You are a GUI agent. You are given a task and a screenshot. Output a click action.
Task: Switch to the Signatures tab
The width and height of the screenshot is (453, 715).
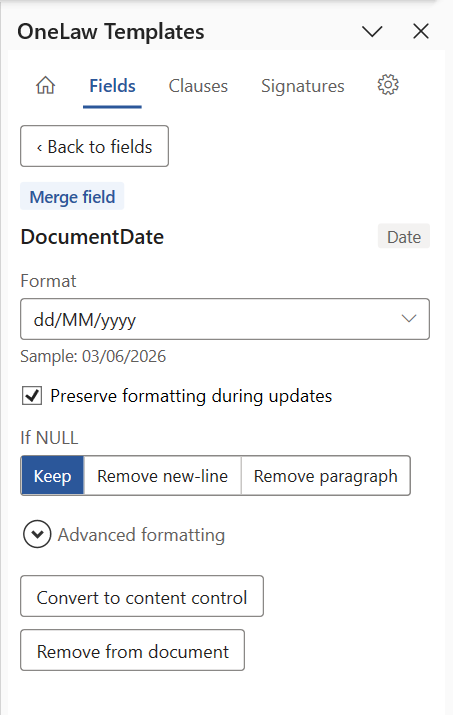pyautogui.click(x=302, y=86)
